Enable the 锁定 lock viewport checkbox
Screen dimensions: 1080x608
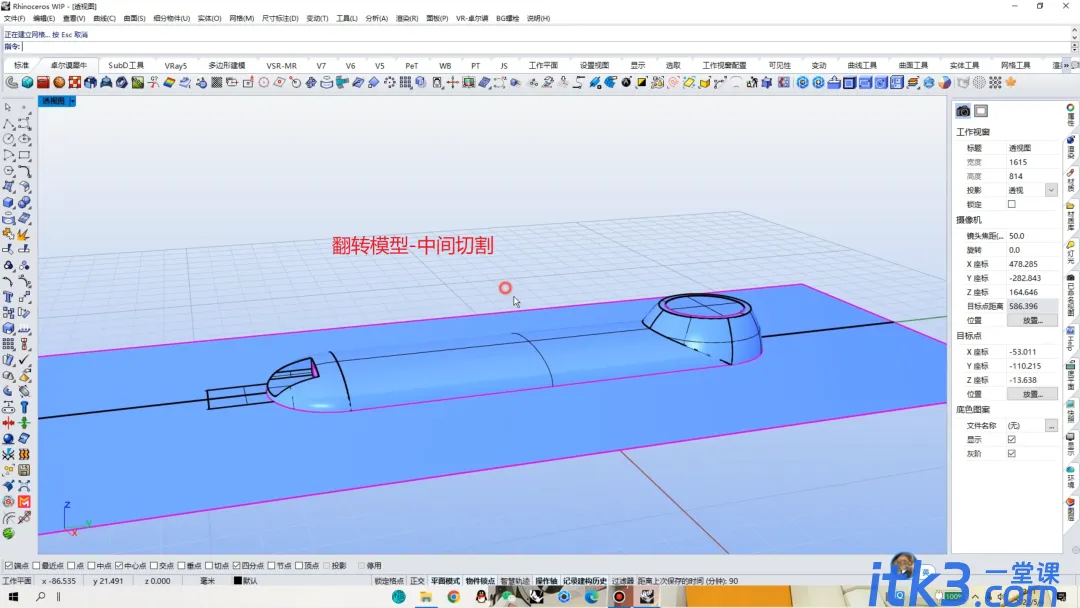(x=1011, y=205)
